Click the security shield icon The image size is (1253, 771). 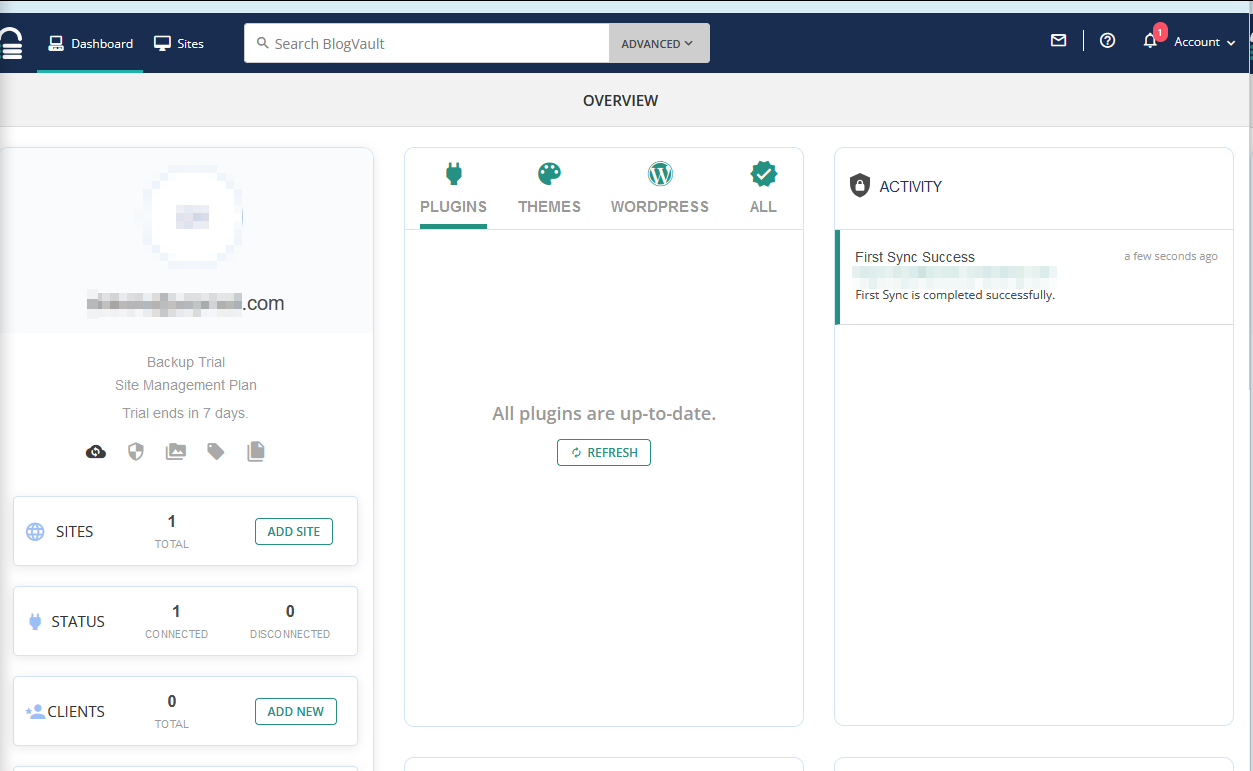point(136,452)
